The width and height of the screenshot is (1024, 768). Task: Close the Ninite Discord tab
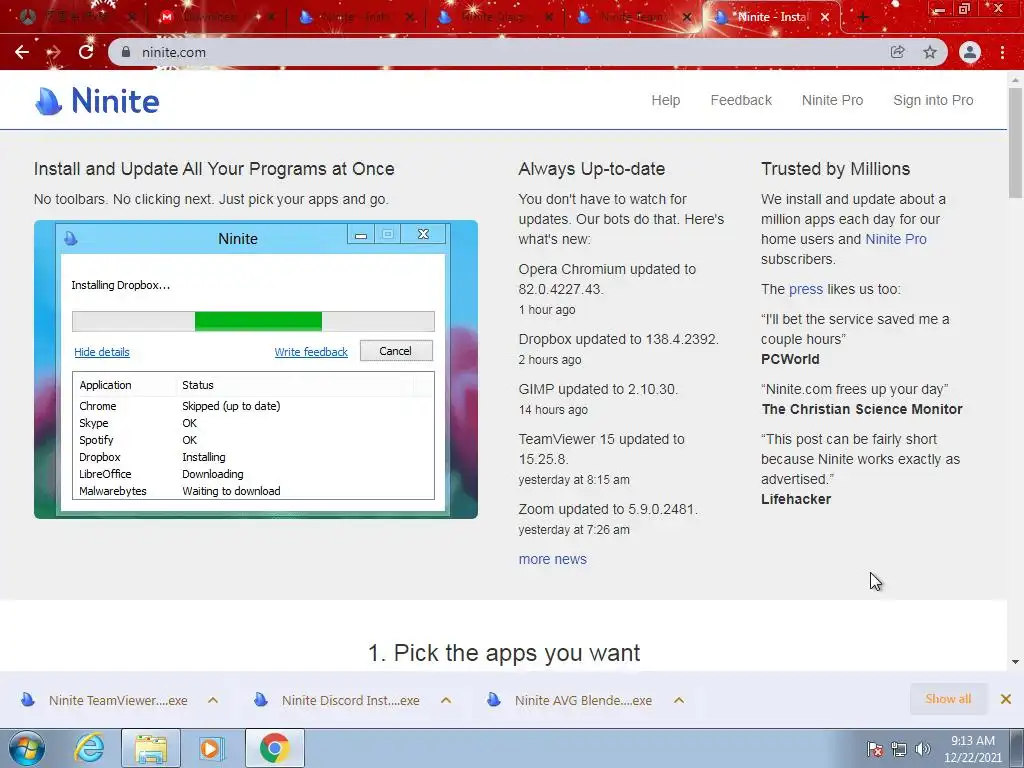pos(549,18)
